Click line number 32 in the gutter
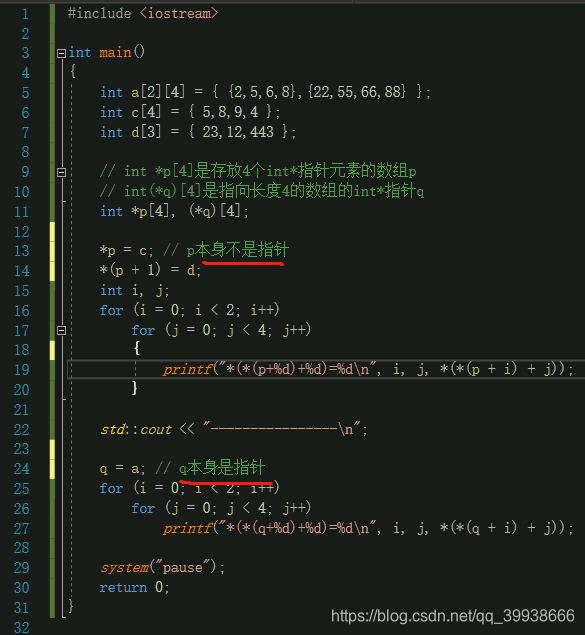 click(21, 627)
